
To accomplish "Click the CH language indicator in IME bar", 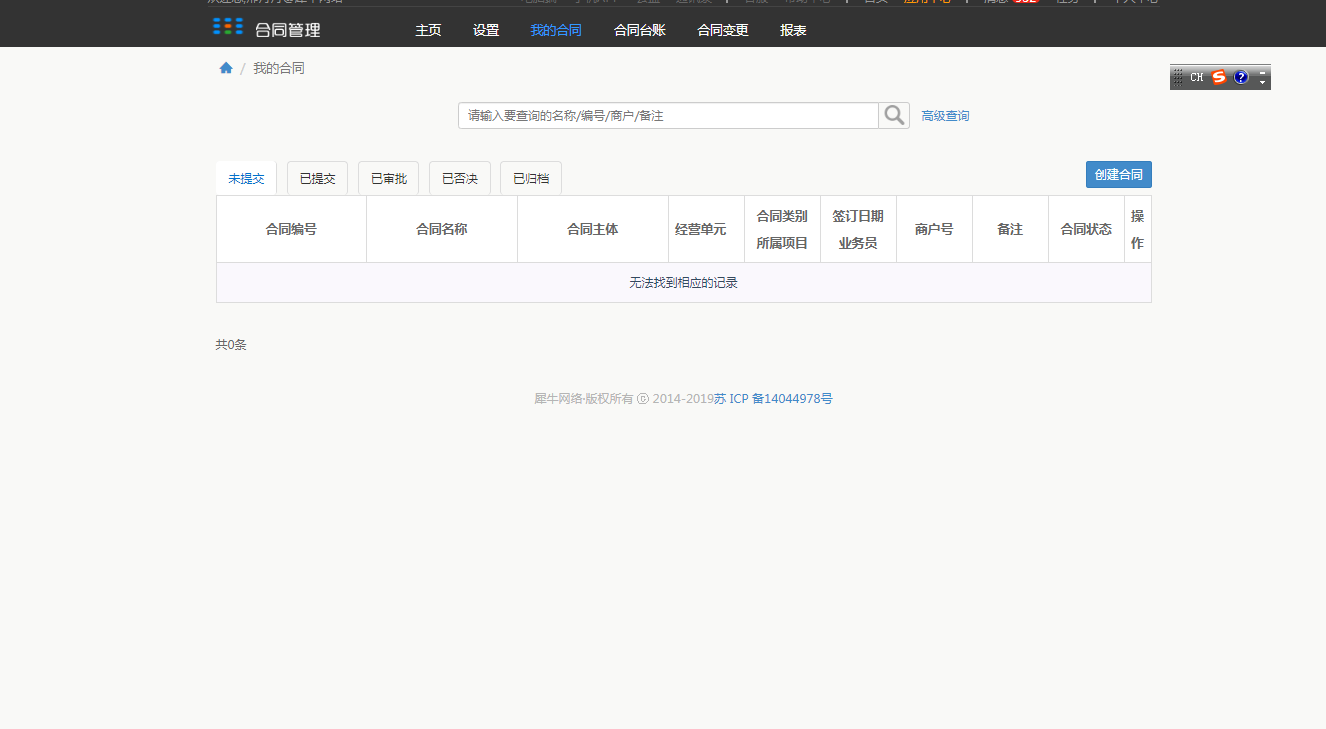I will 1196,77.
